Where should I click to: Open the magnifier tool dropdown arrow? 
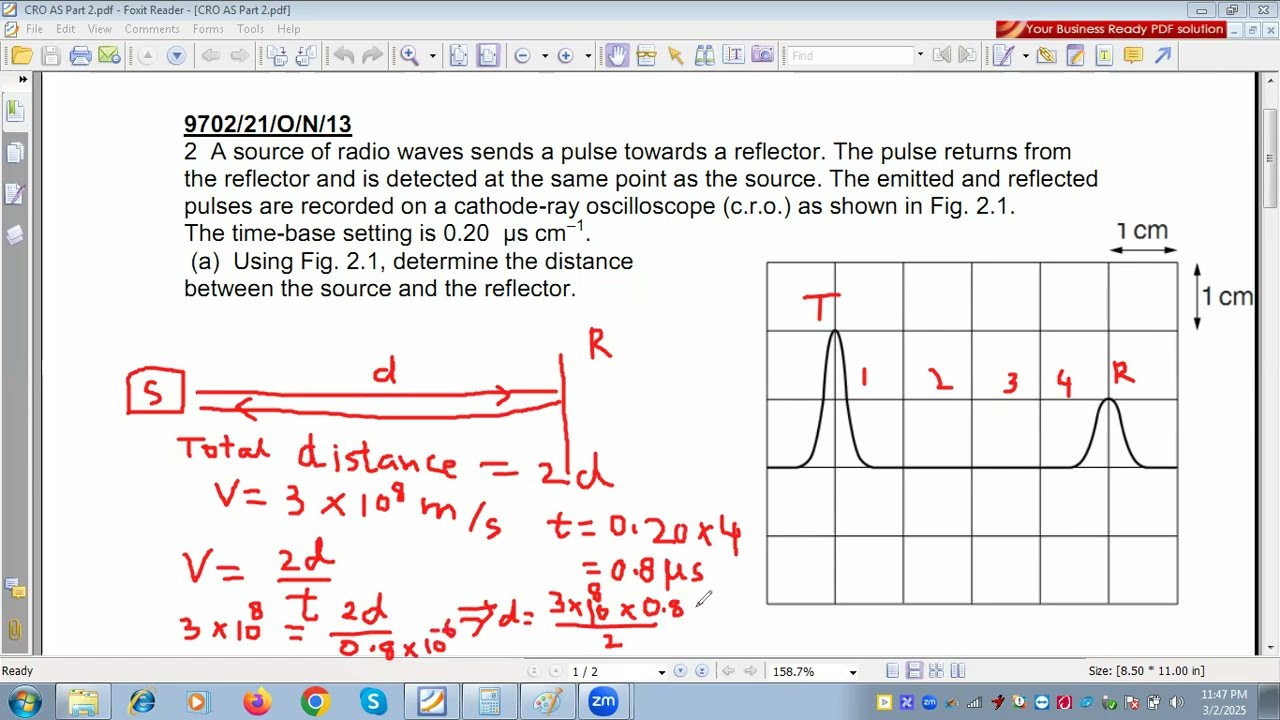tap(432, 56)
